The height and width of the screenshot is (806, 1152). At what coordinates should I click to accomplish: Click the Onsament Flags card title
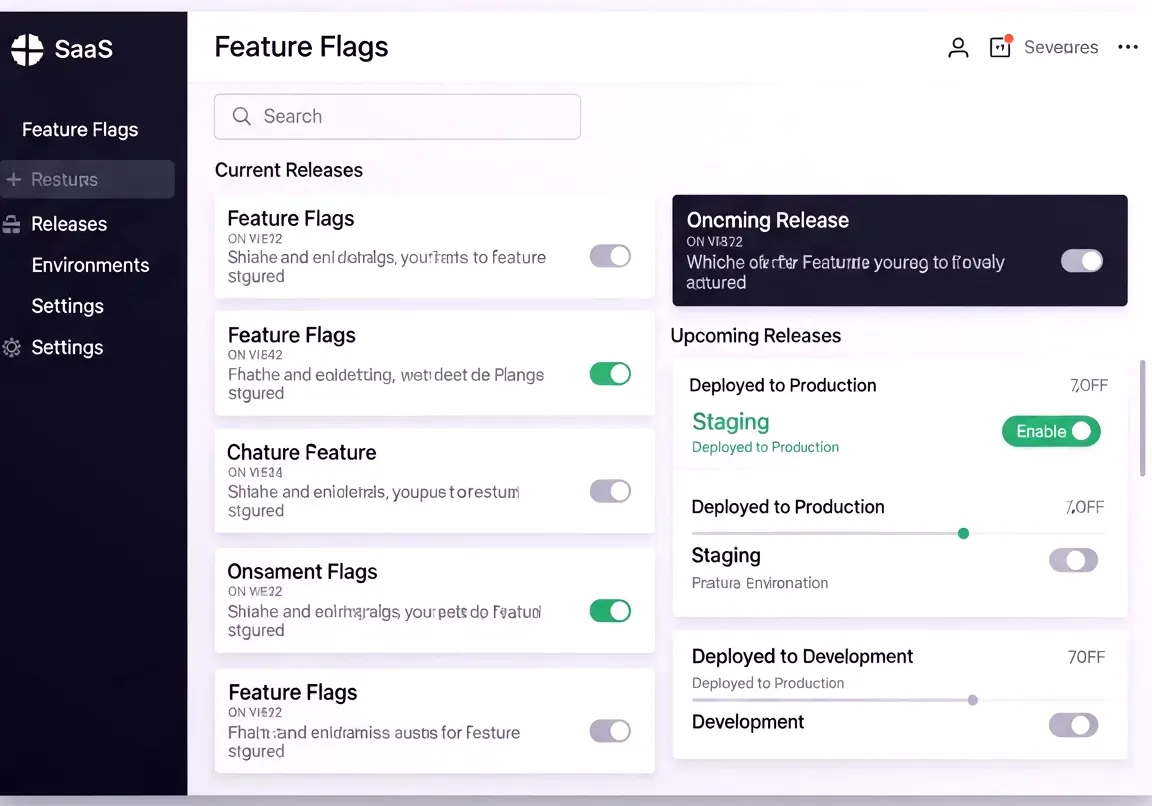point(302,572)
